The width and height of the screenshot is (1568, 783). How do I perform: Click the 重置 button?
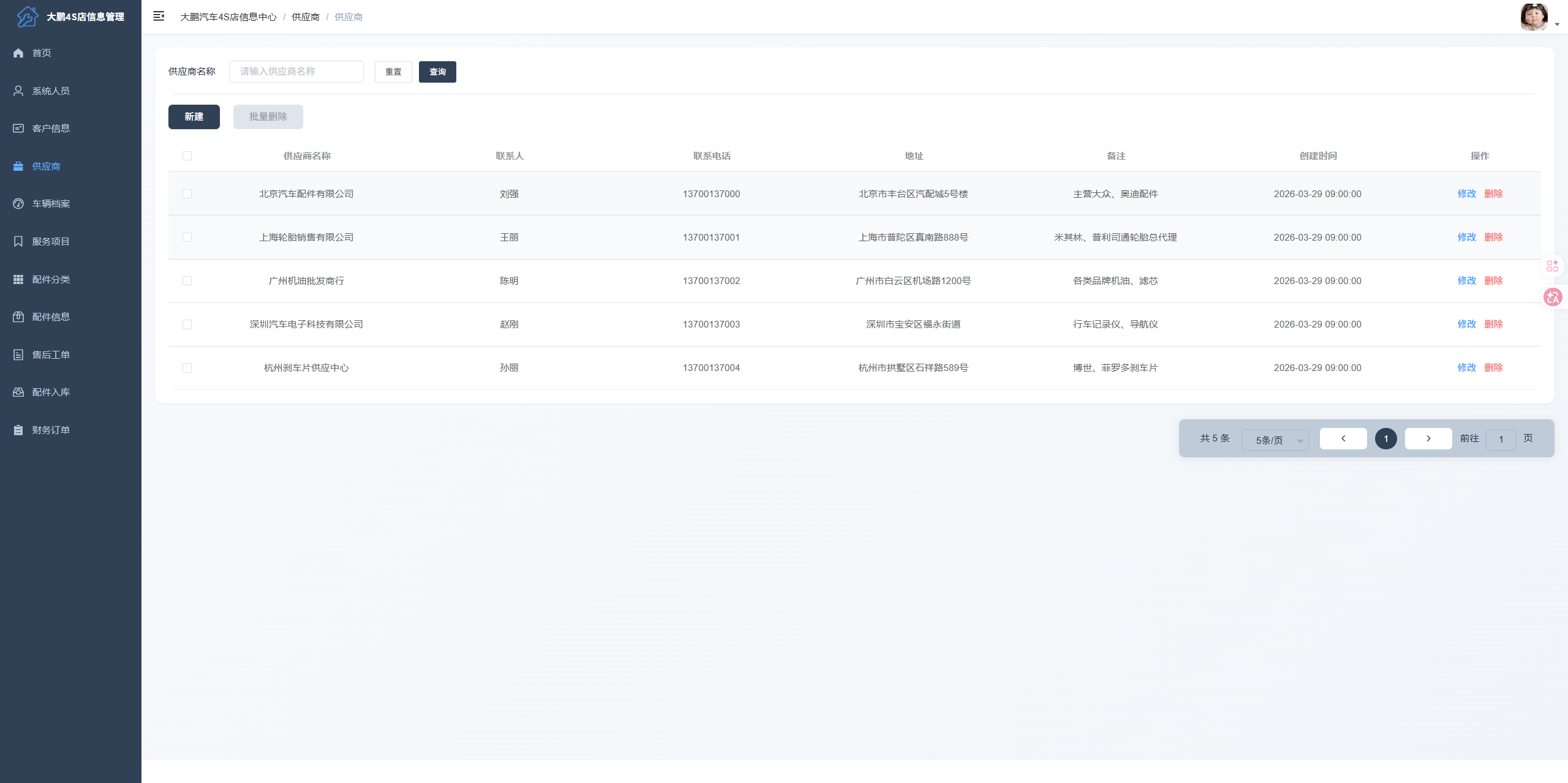(393, 72)
